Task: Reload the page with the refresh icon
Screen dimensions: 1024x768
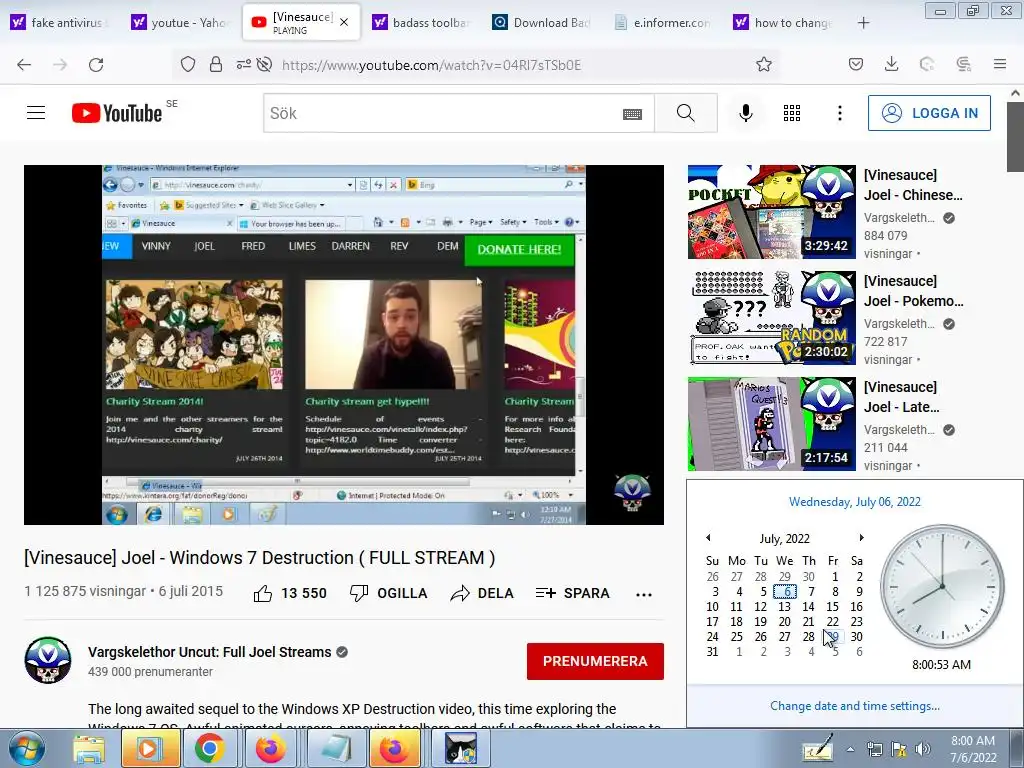Action: tap(96, 65)
